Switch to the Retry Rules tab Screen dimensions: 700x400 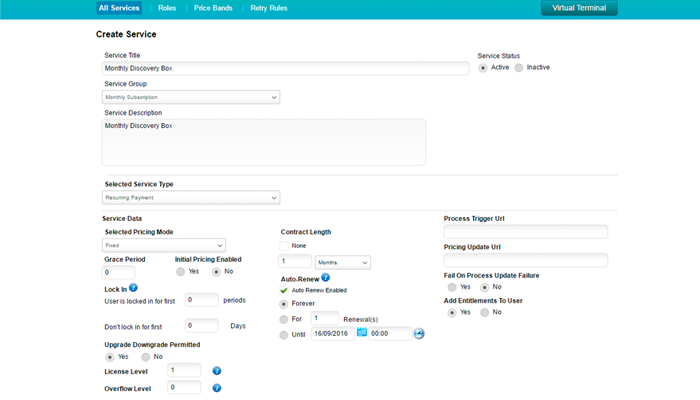(x=269, y=8)
